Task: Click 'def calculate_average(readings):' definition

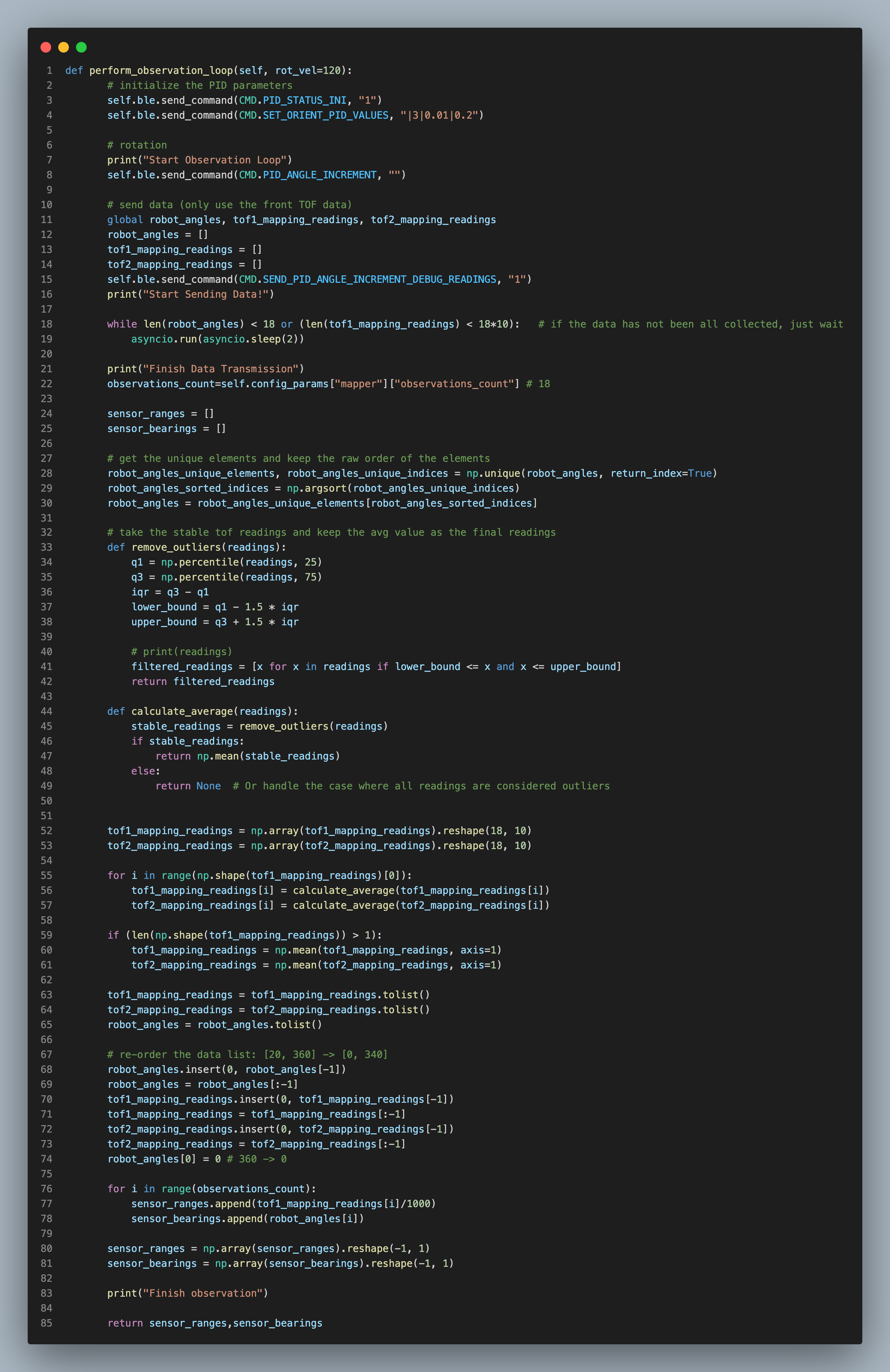Action: pyautogui.click(x=203, y=711)
